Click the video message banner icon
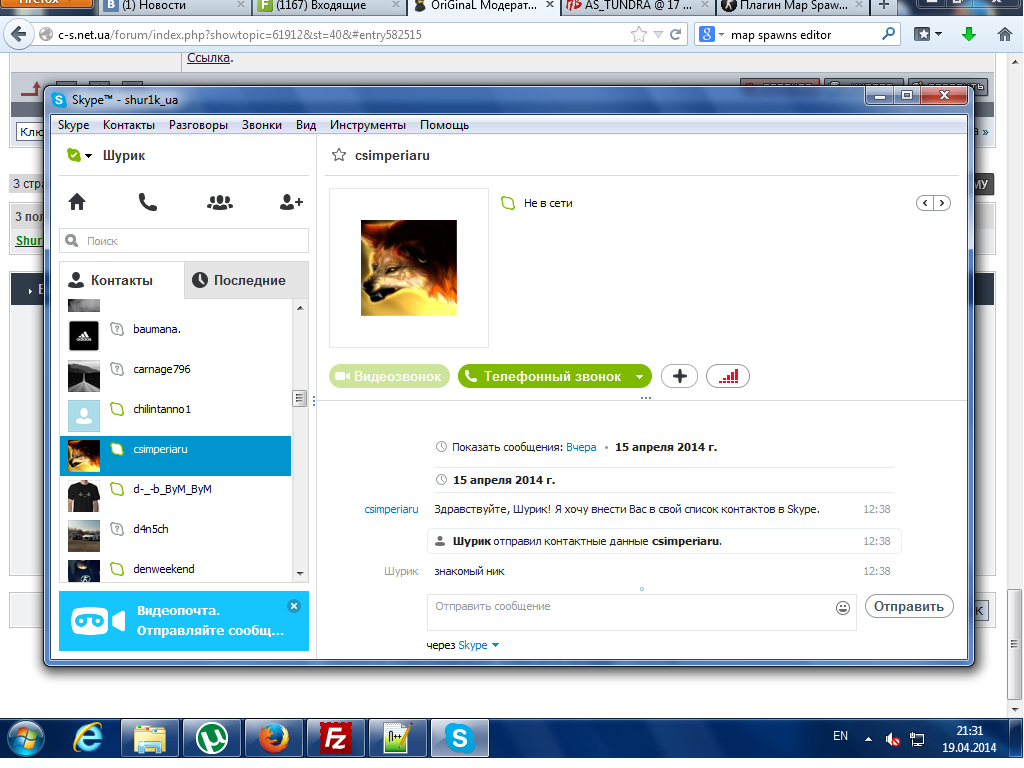The height and width of the screenshot is (768, 1024). pyautogui.click(x=98, y=620)
